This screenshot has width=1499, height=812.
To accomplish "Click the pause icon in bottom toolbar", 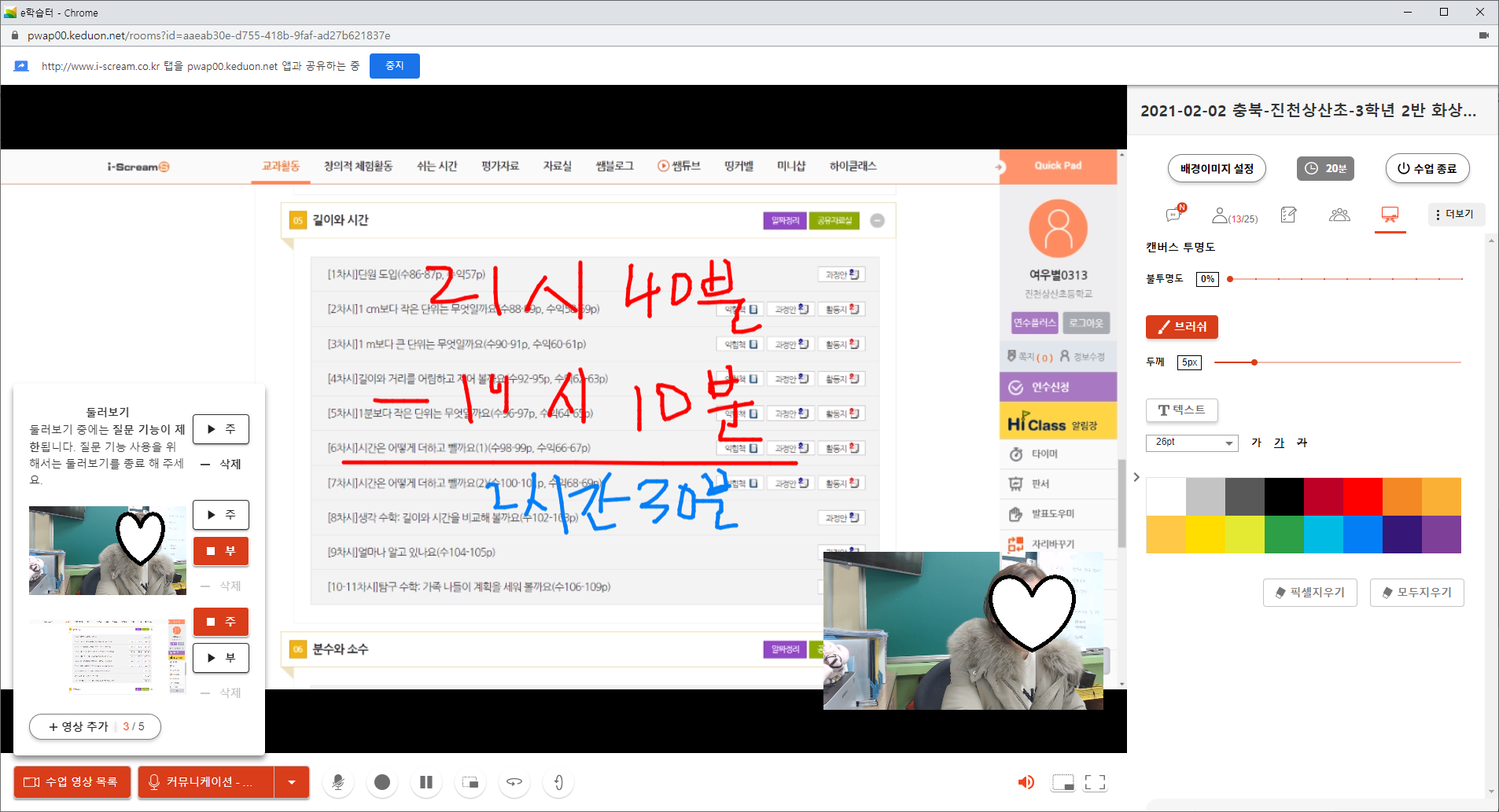I will [426, 782].
